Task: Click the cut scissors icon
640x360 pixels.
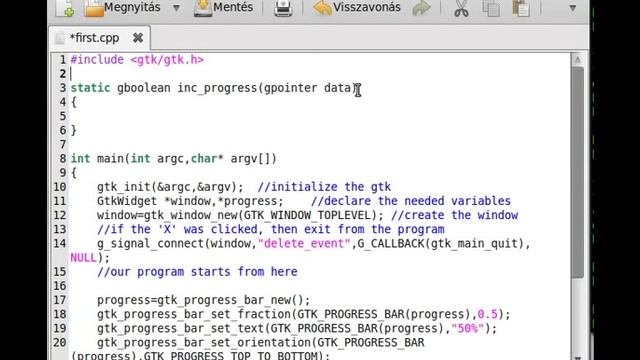Action: 461,8
